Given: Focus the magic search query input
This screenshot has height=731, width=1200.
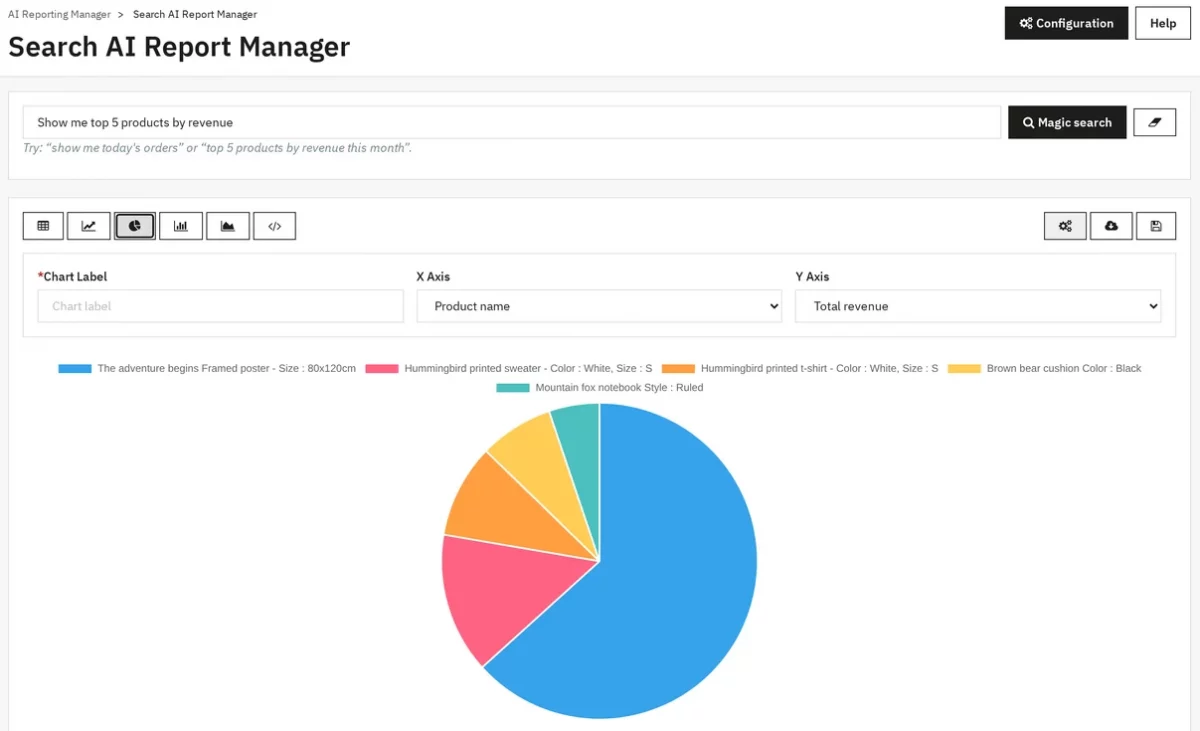Looking at the screenshot, I should pyautogui.click(x=512, y=122).
